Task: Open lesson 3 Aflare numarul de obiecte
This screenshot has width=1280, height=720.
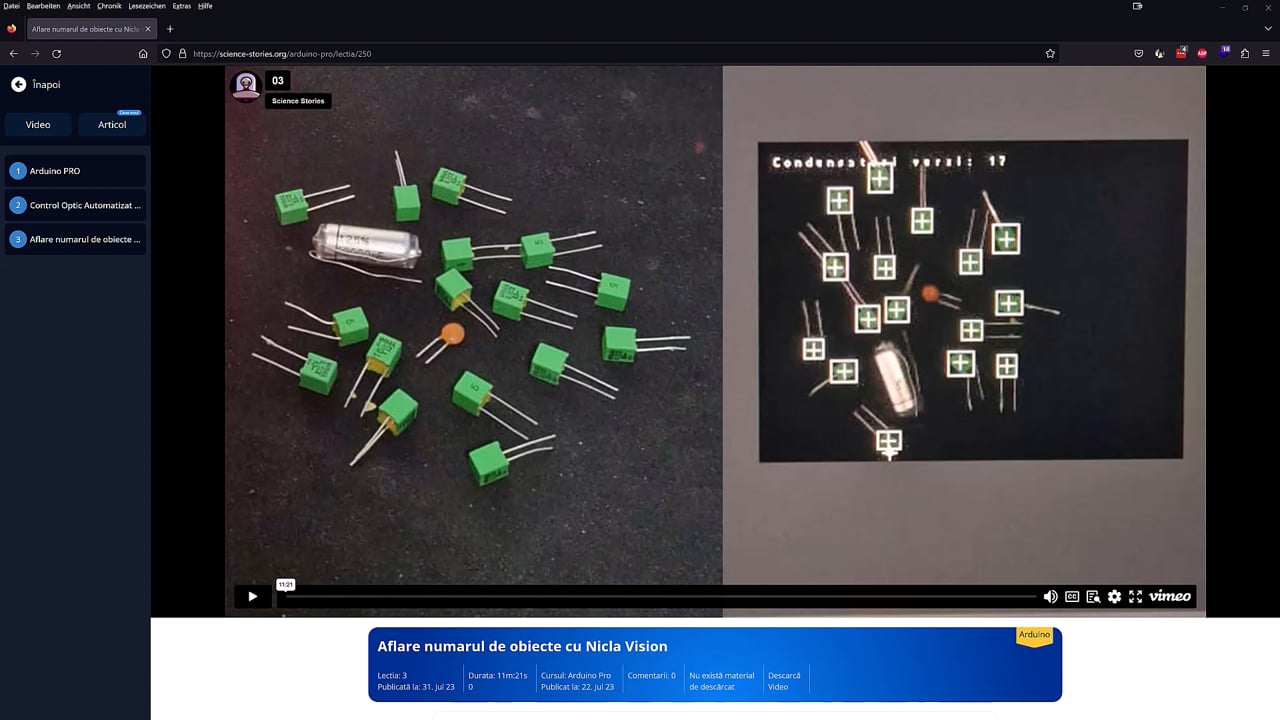Action: [x=75, y=239]
